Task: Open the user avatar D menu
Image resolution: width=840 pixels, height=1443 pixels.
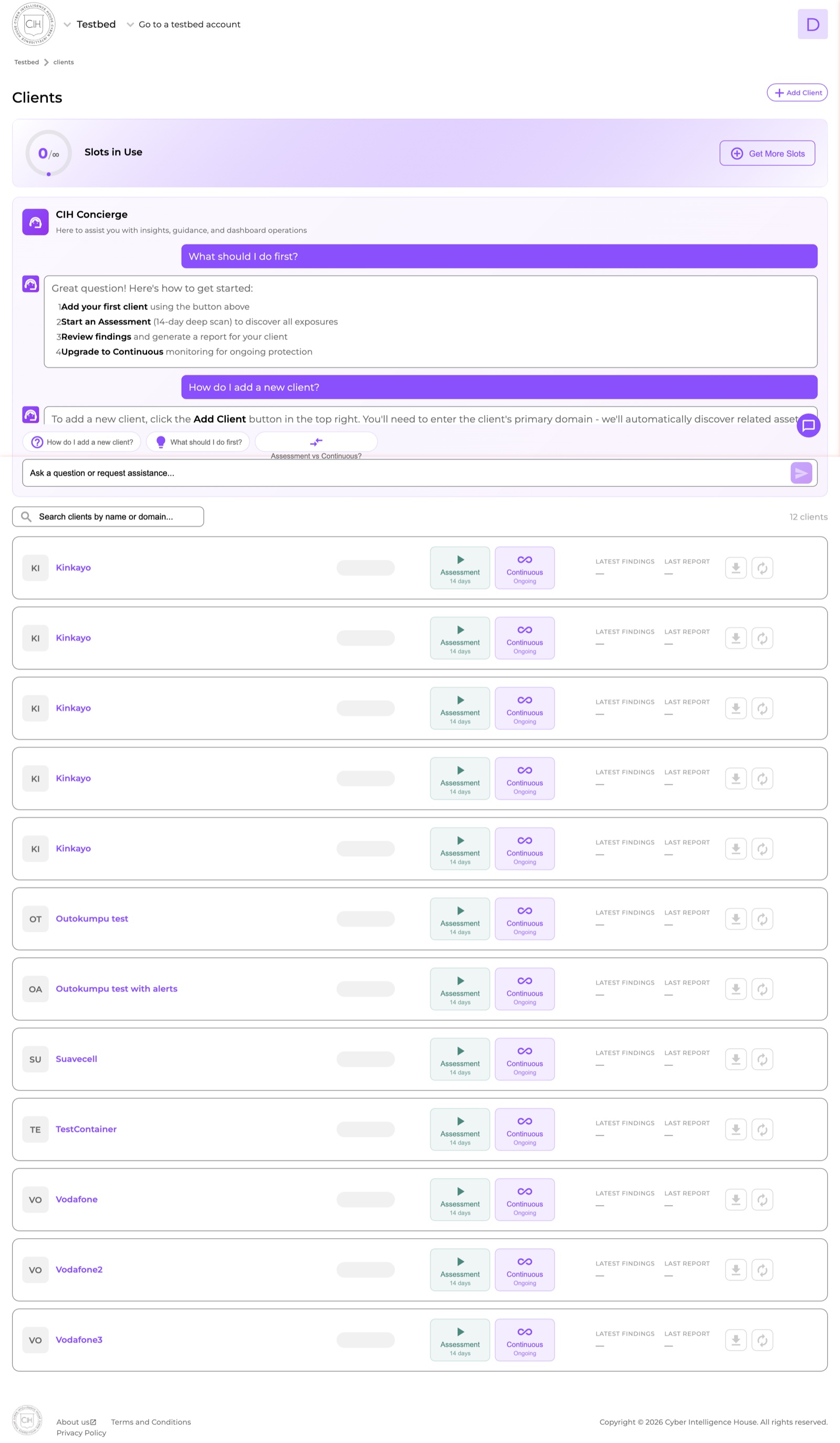Action: tap(812, 24)
